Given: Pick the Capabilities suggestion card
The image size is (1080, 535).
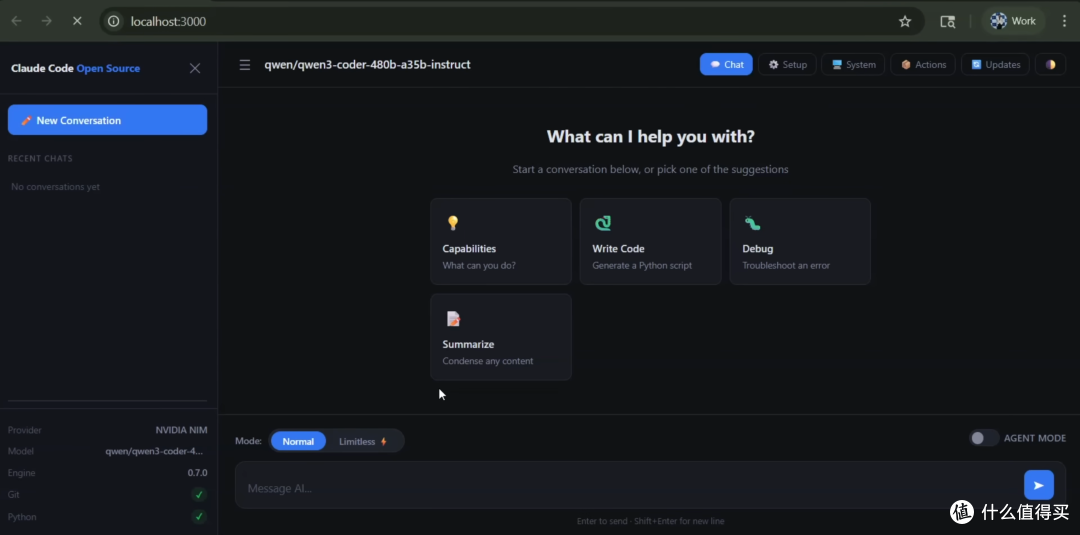Looking at the screenshot, I should [501, 242].
